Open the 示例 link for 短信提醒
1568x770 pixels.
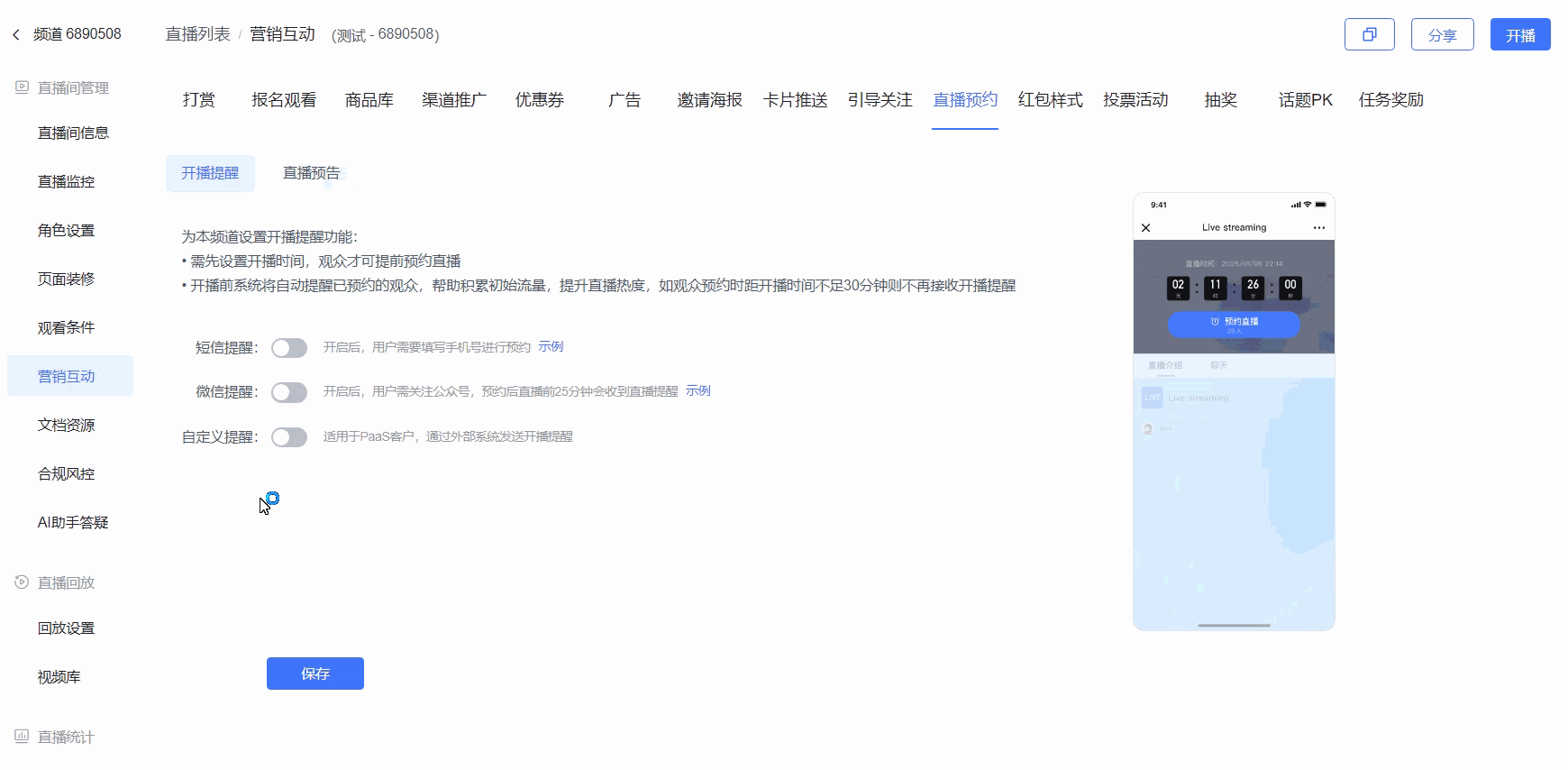click(x=551, y=347)
